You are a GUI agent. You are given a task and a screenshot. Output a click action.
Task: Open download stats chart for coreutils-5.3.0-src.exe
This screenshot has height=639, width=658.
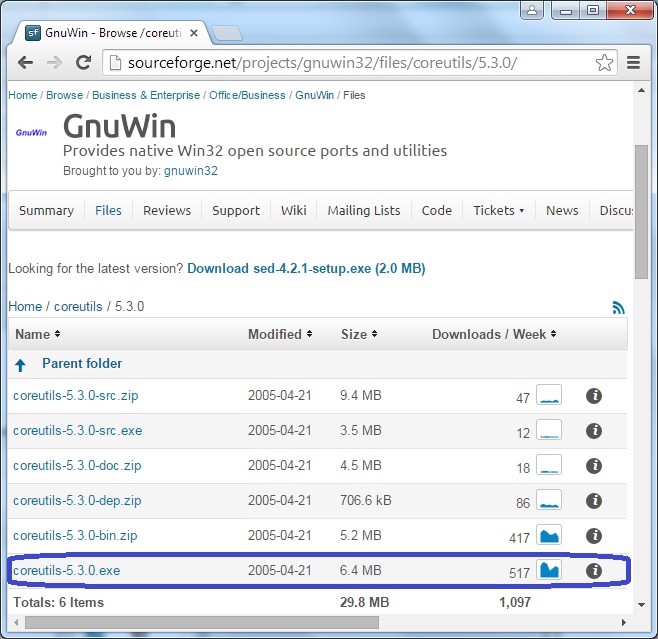pyautogui.click(x=549, y=430)
